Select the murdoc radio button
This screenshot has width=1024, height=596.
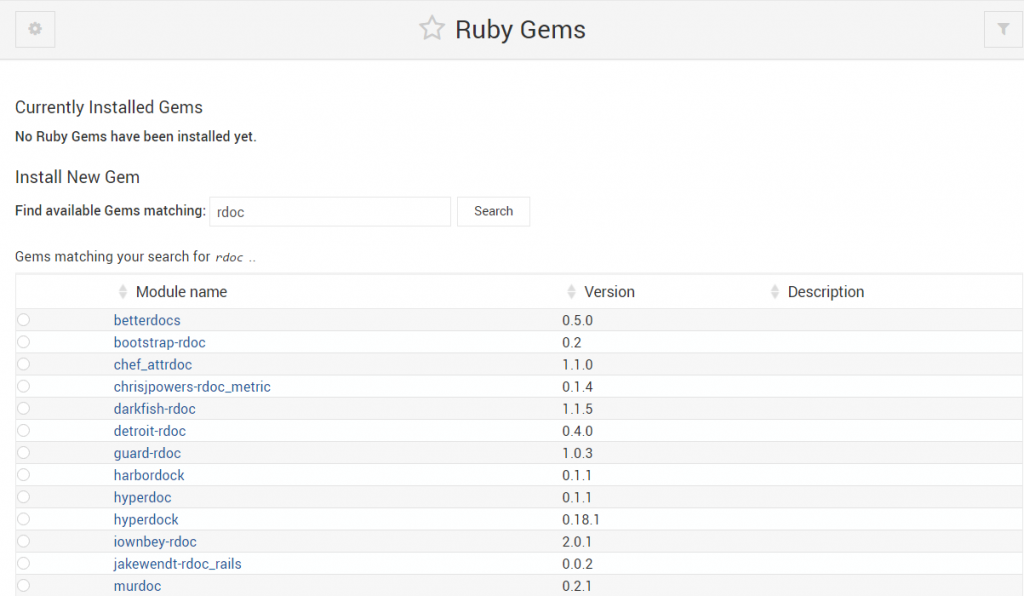click(23, 585)
